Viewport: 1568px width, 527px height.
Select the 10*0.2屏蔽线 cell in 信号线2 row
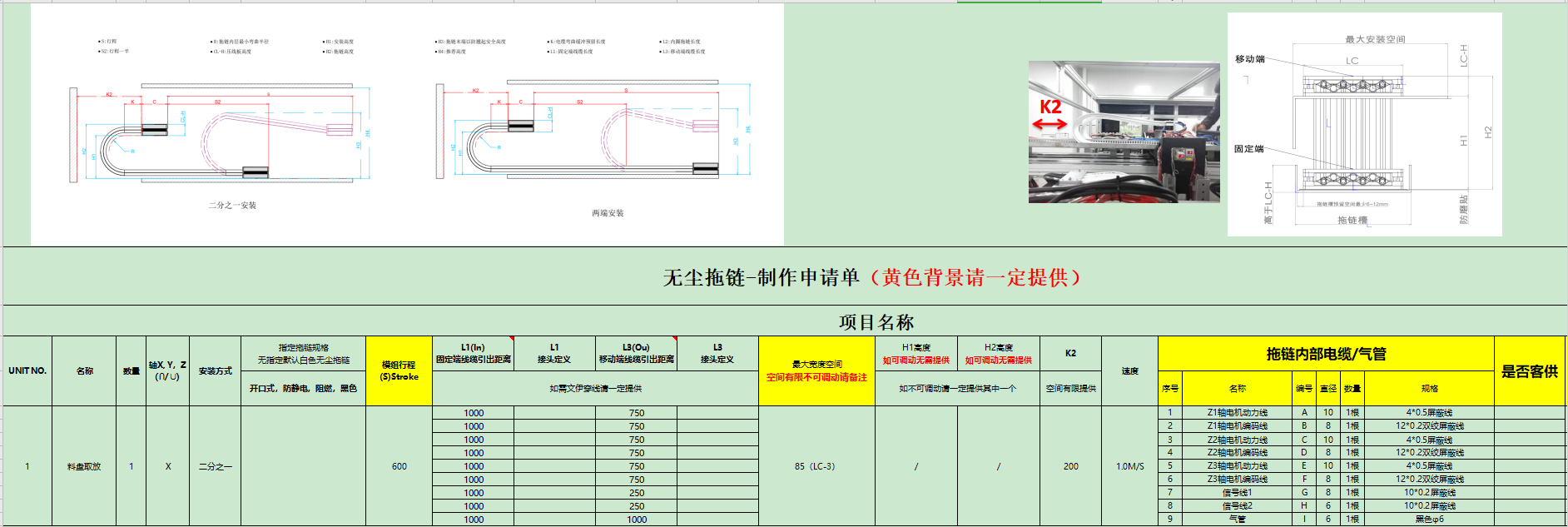pos(1429,505)
